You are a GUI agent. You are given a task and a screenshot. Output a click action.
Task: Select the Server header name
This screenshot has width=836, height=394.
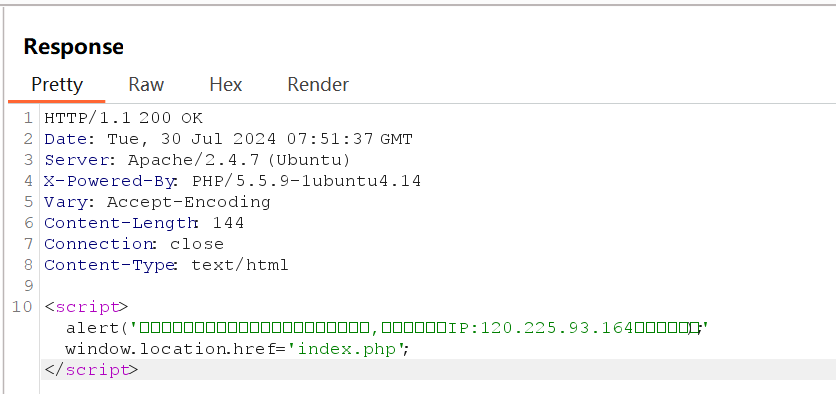(80, 160)
